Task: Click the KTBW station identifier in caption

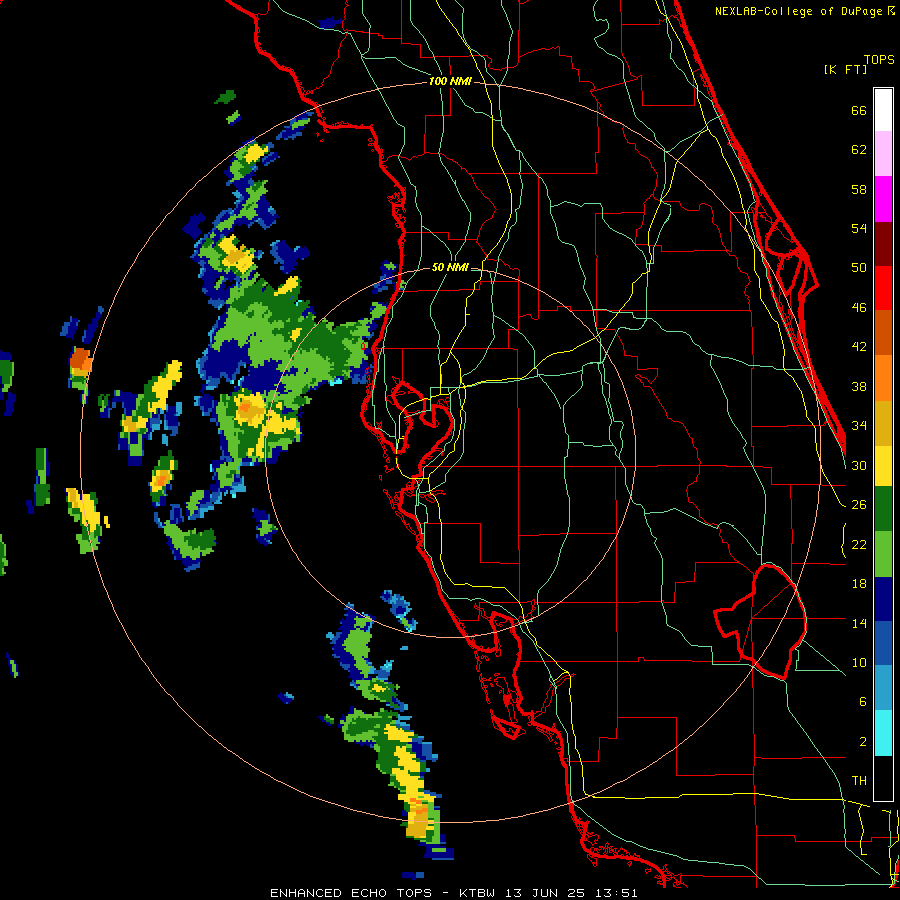Action: coord(477,893)
